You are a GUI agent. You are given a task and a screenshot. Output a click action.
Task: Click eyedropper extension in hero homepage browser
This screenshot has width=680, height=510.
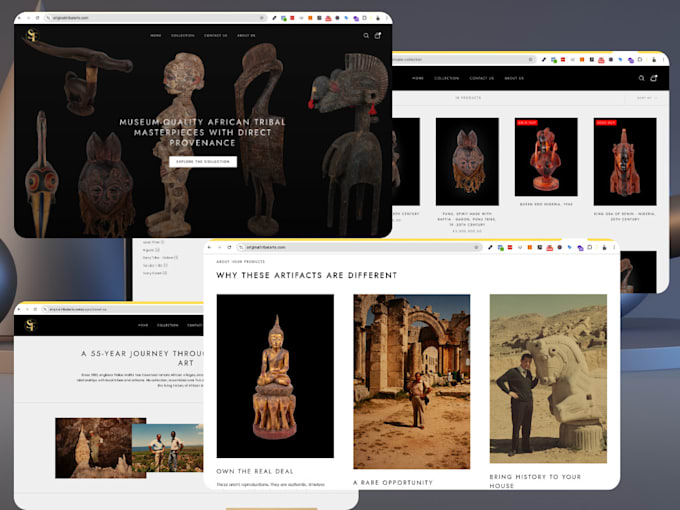click(274, 18)
